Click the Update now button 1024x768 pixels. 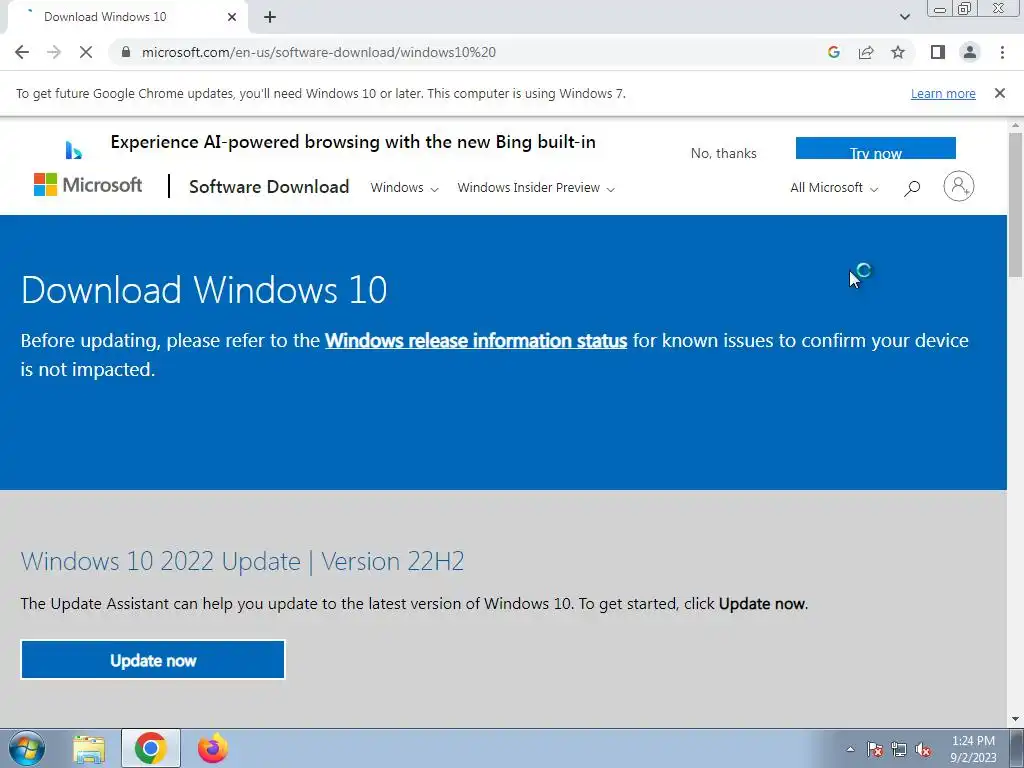(x=153, y=660)
